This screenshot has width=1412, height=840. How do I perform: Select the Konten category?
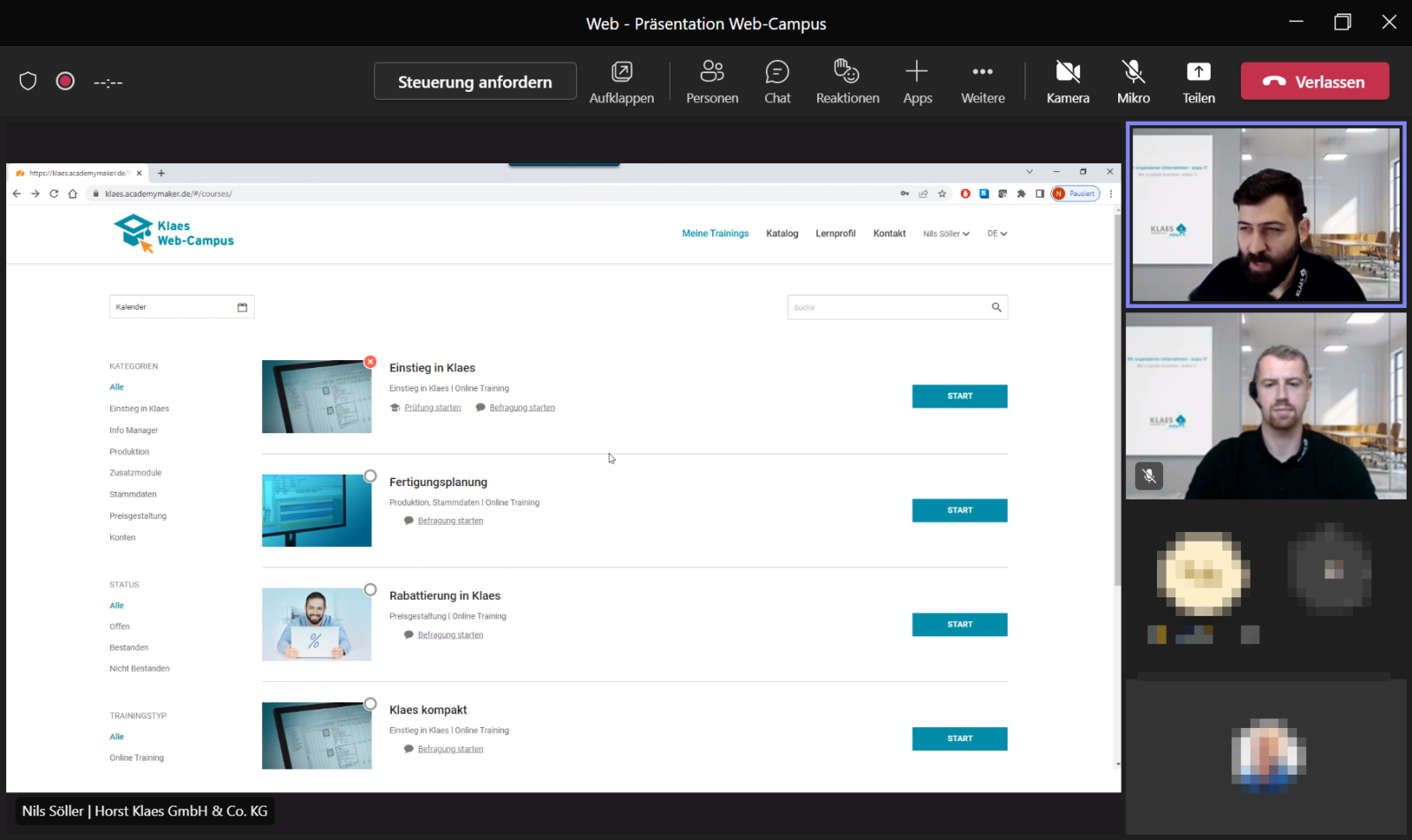coord(123,537)
